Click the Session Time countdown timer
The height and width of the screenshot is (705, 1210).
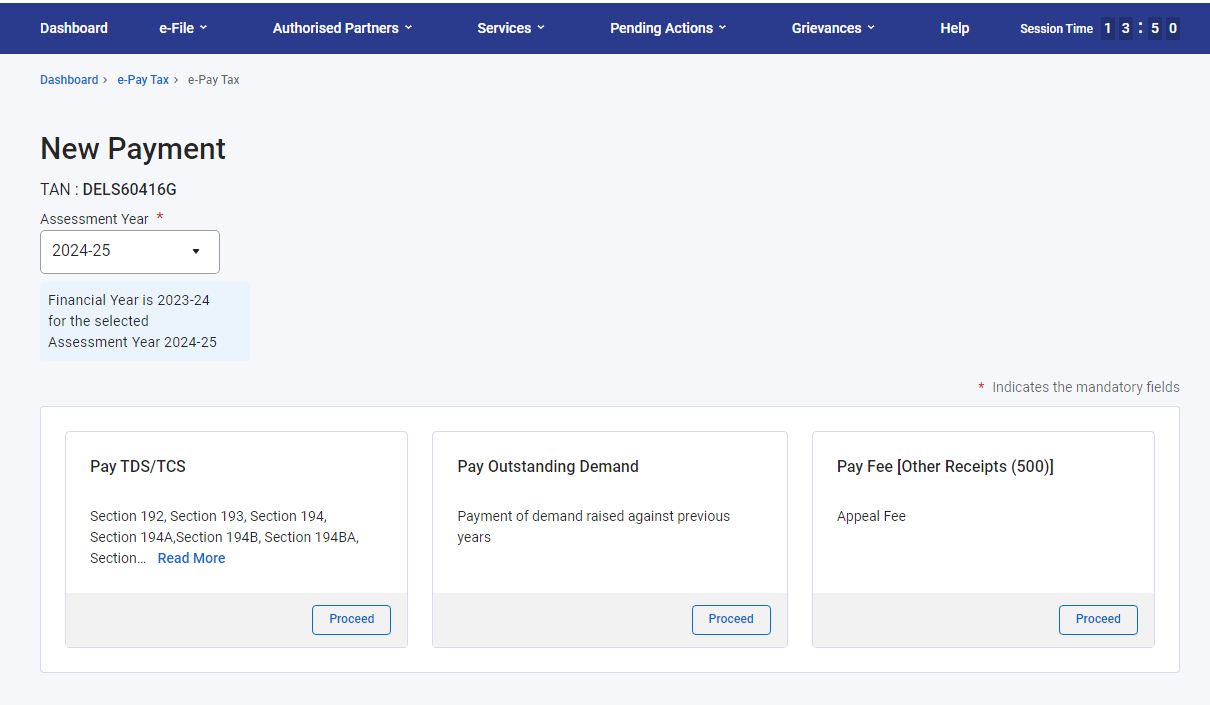coord(1139,28)
